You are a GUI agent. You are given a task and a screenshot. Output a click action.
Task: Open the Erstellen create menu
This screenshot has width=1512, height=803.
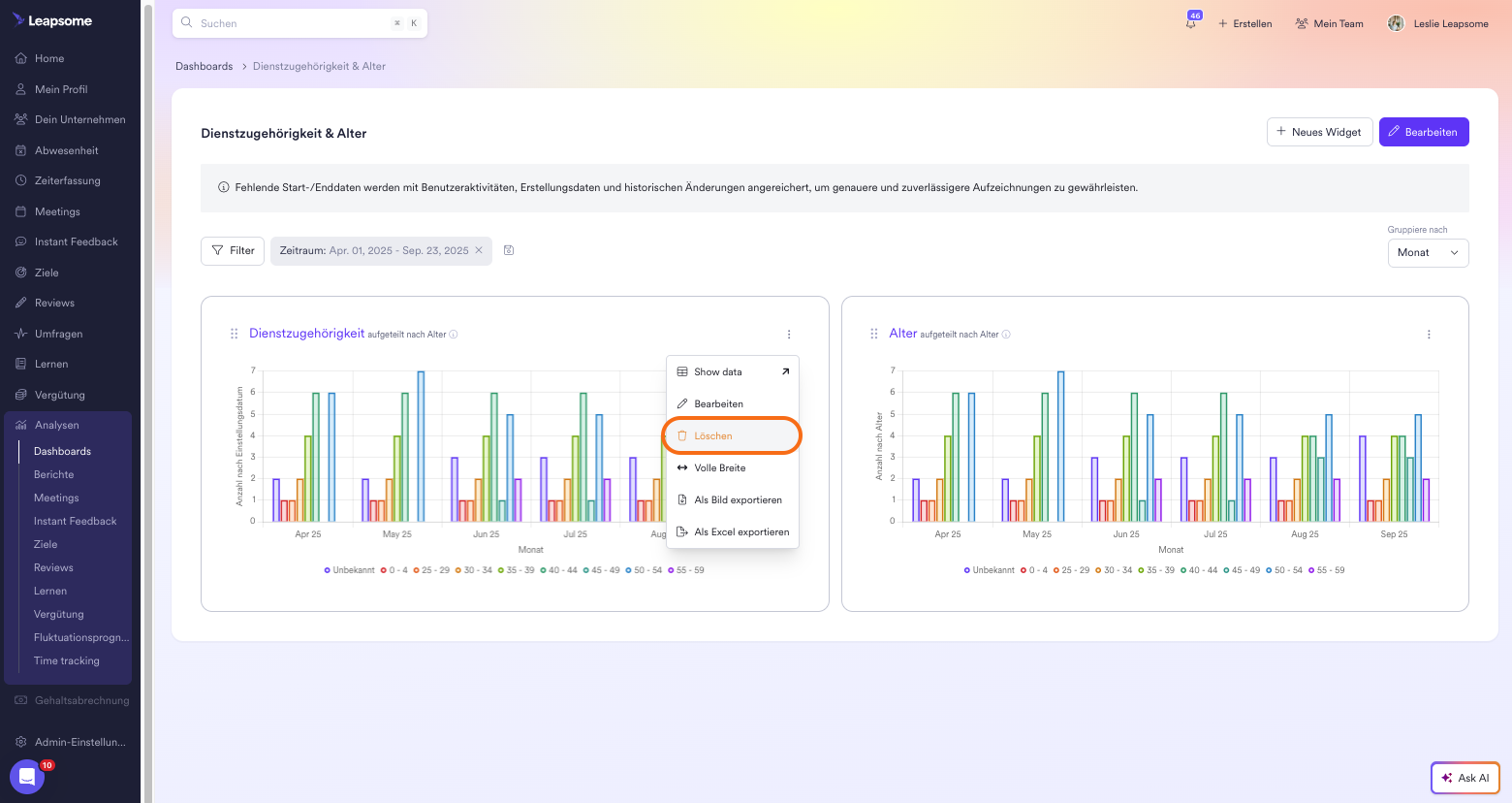tap(1245, 23)
